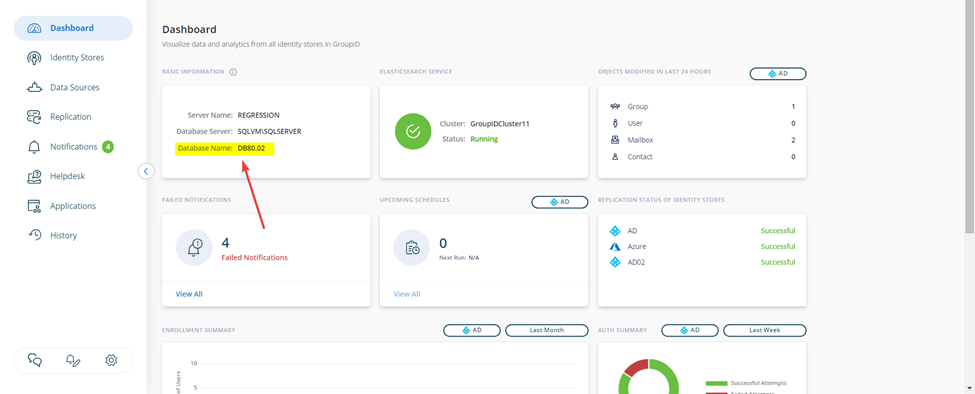Collapse the sidebar with the chevron arrow
975x394 pixels.
[146, 171]
